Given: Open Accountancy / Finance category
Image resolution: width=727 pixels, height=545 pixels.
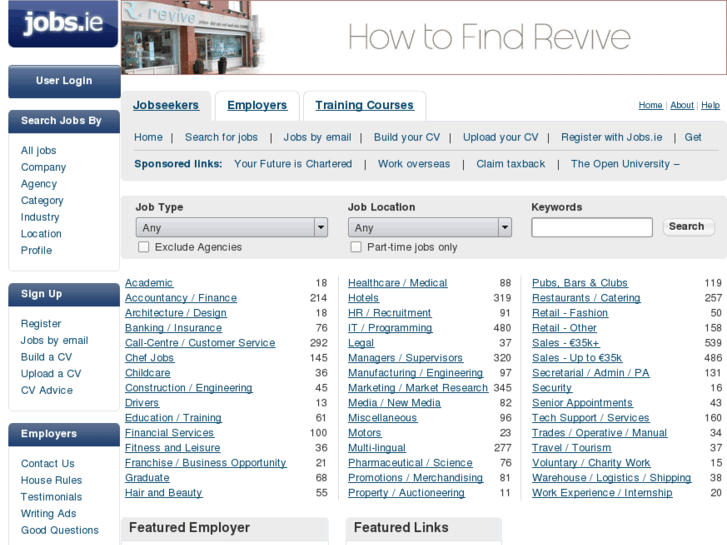Looking at the screenshot, I should tap(181, 298).
